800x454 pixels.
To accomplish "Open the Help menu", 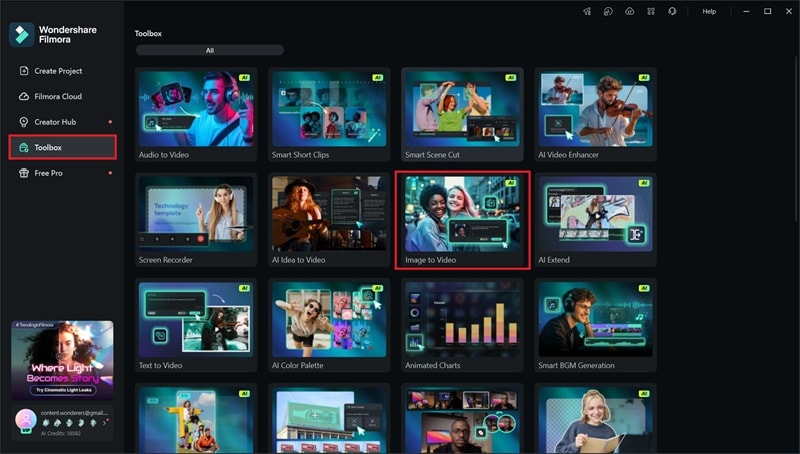I will (709, 11).
